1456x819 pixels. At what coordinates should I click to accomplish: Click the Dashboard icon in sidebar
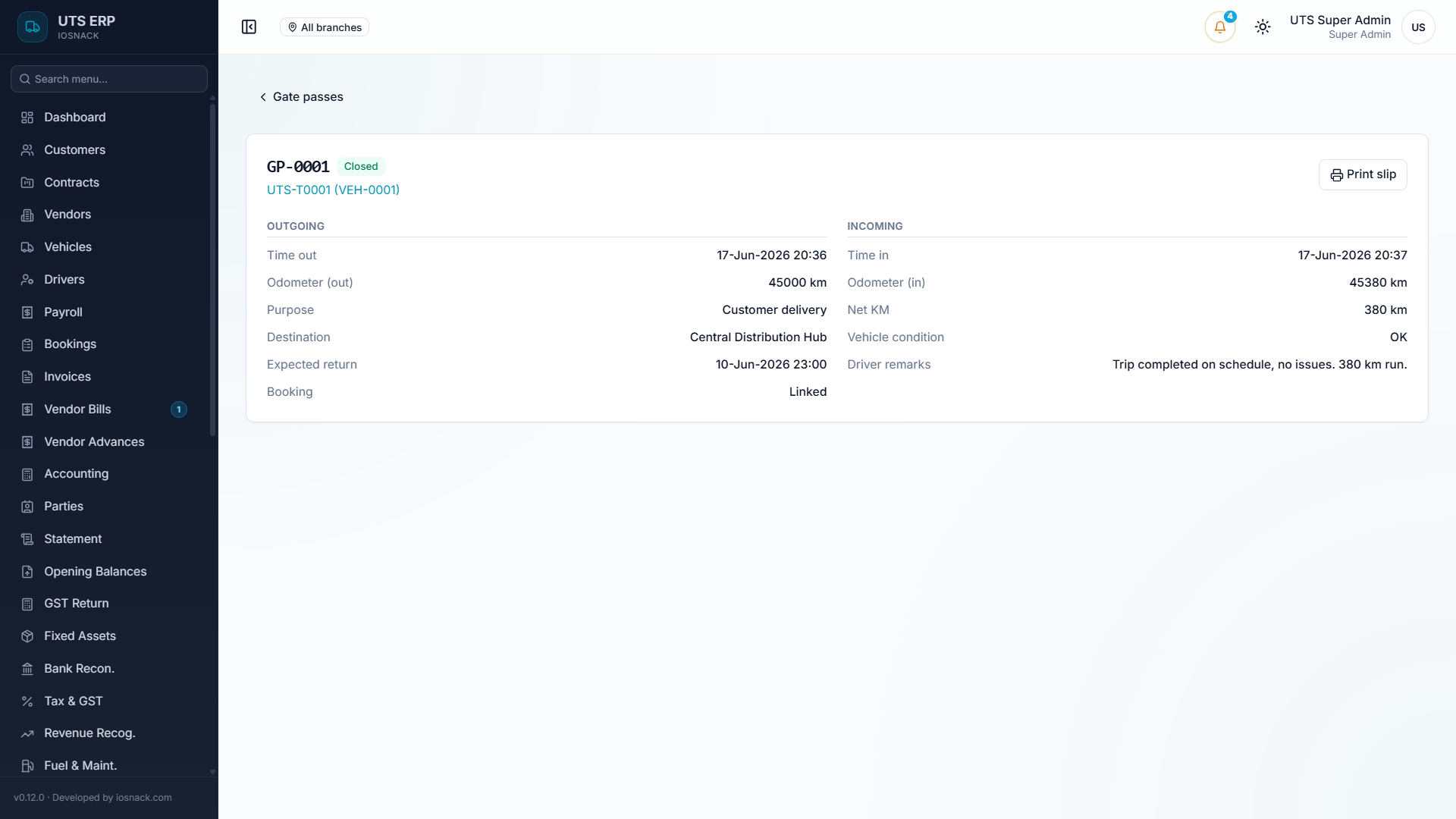pos(27,118)
